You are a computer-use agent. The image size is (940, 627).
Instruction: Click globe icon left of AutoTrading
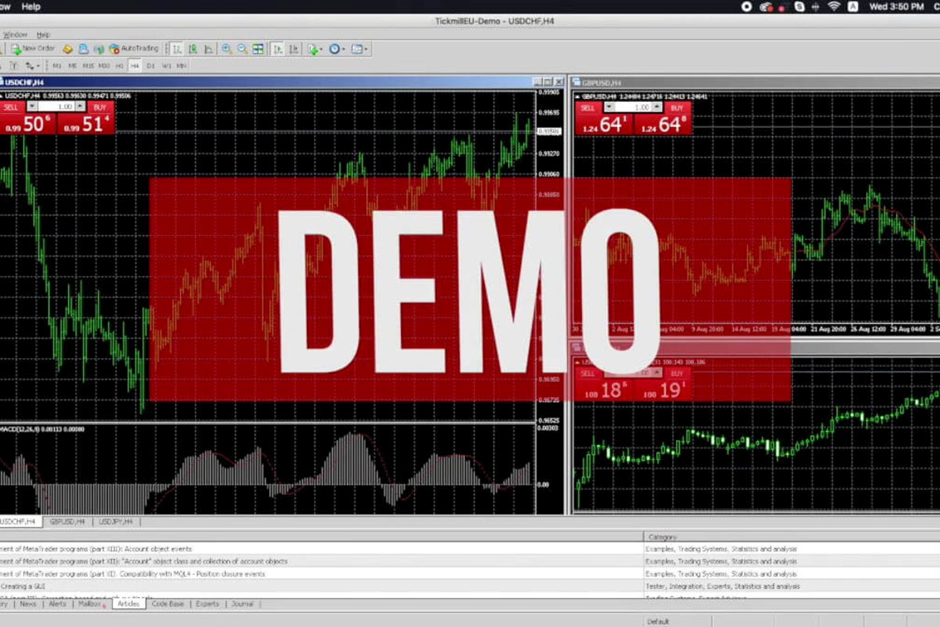pos(98,49)
